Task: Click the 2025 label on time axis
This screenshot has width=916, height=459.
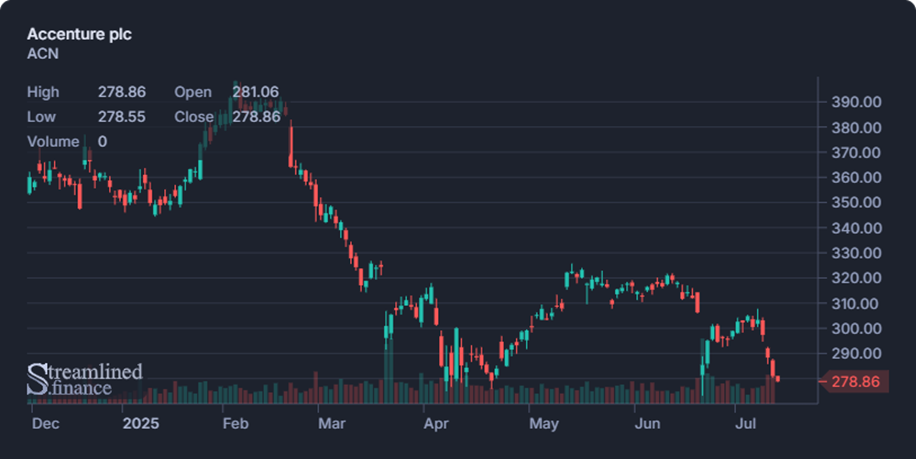Action: point(141,423)
